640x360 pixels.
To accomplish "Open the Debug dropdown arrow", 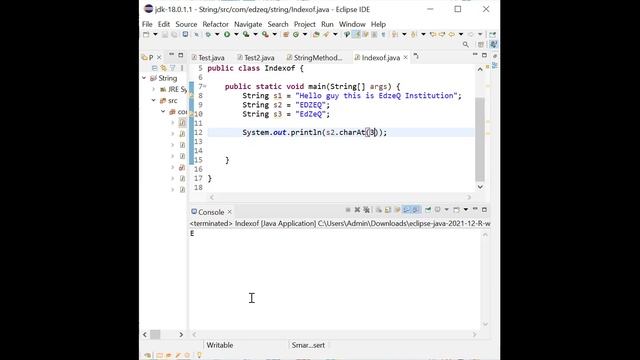I will [x=217, y=35].
